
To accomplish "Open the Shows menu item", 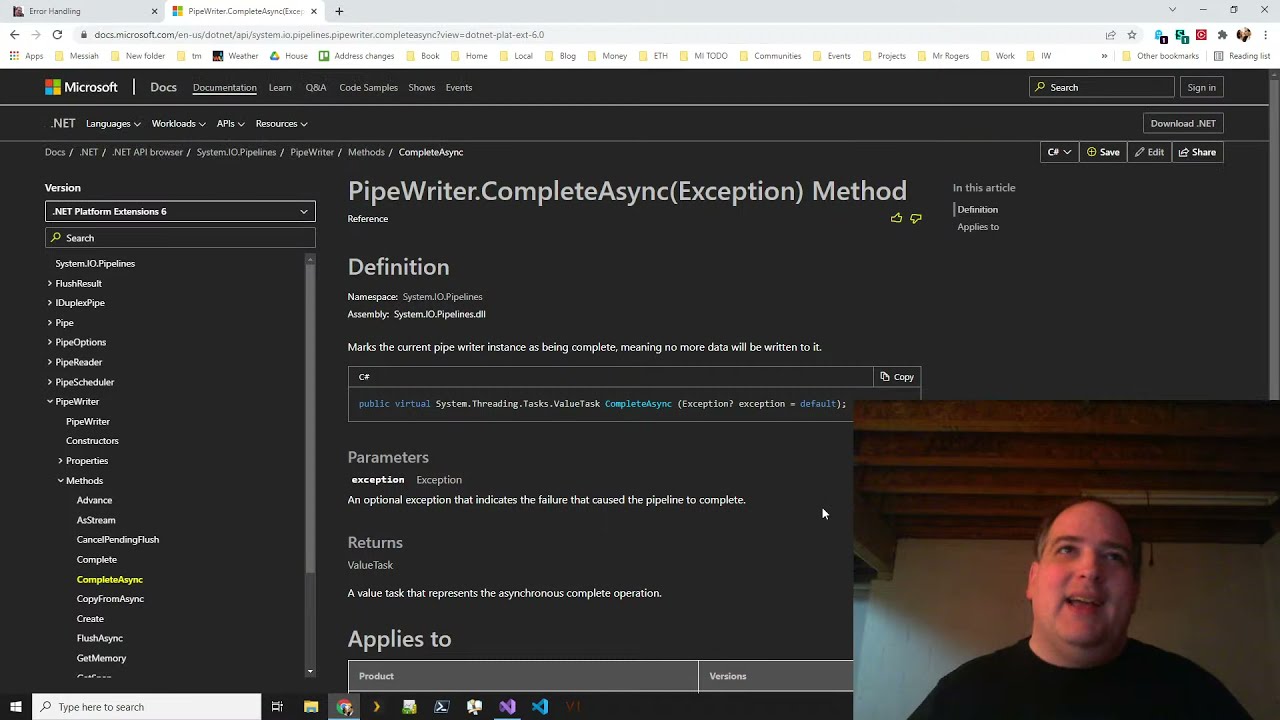I will (421, 87).
